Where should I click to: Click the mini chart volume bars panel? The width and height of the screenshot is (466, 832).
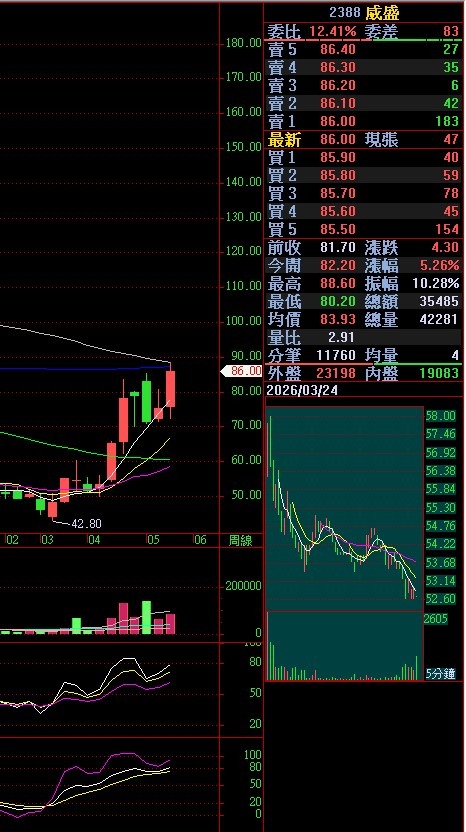(344, 646)
